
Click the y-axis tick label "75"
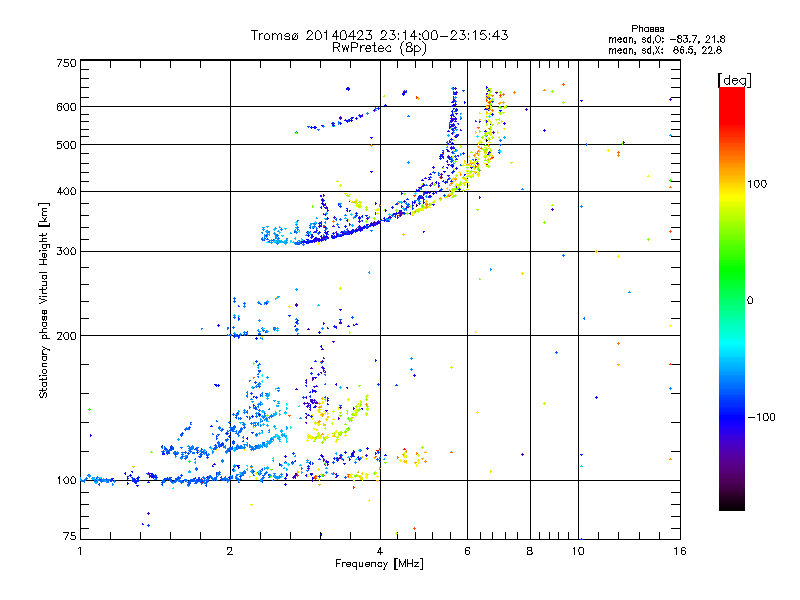point(70,536)
